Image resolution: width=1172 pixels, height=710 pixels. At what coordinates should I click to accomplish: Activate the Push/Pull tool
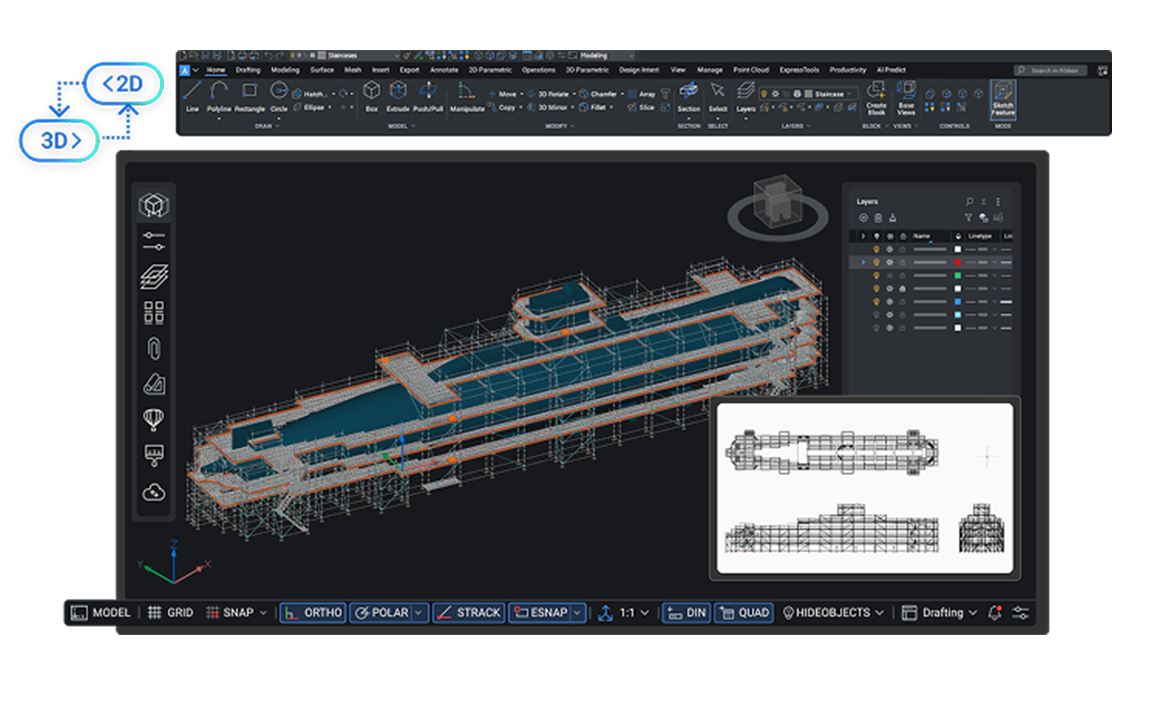point(428,96)
